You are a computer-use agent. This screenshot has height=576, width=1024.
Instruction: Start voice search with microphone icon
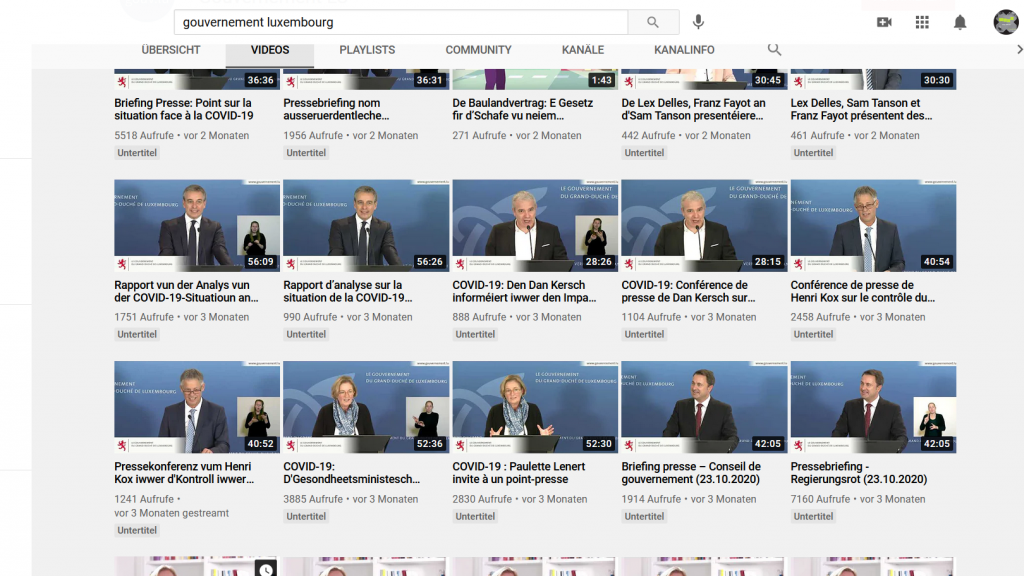(698, 22)
